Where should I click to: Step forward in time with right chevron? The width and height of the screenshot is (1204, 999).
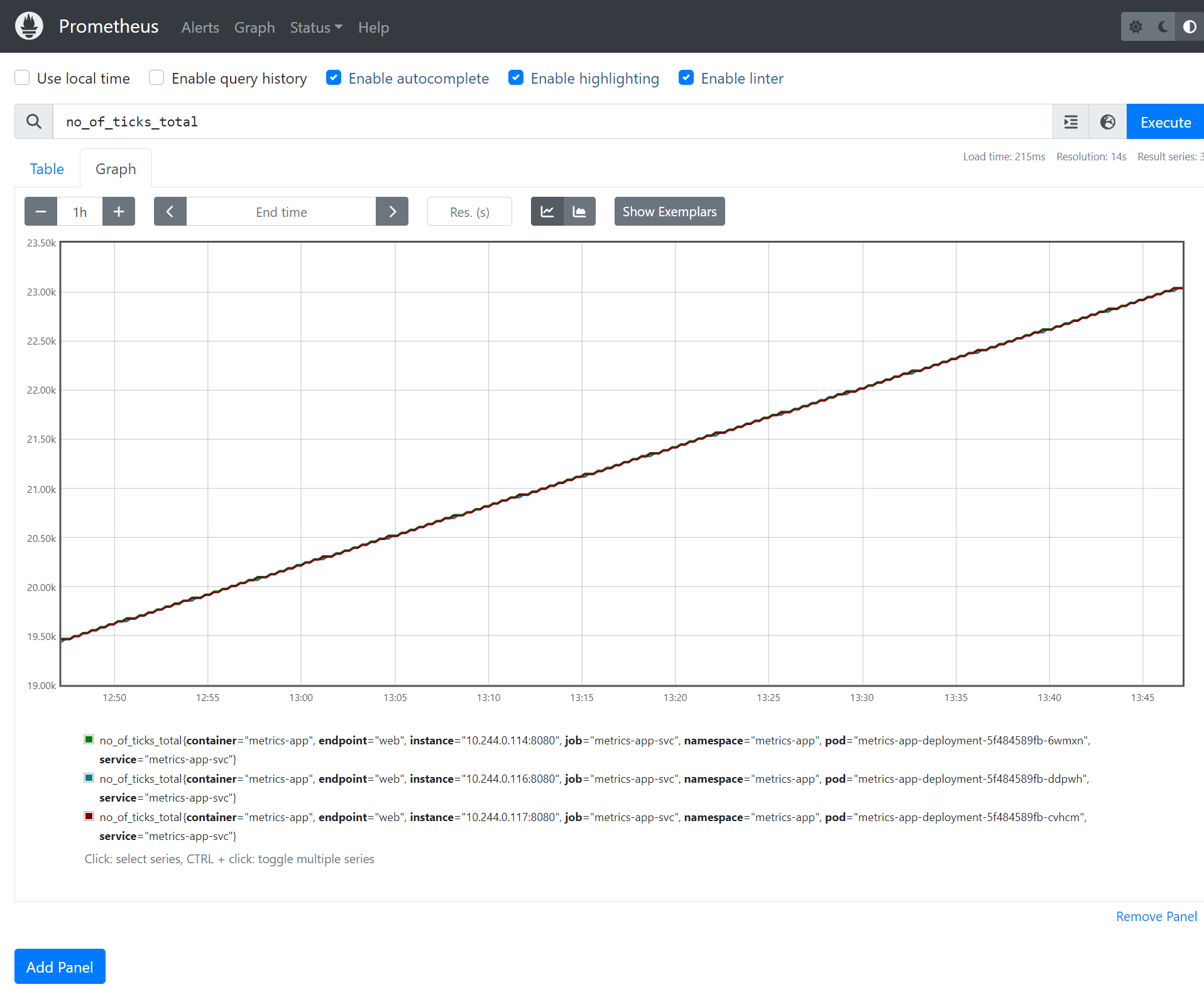[x=392, y=211]
